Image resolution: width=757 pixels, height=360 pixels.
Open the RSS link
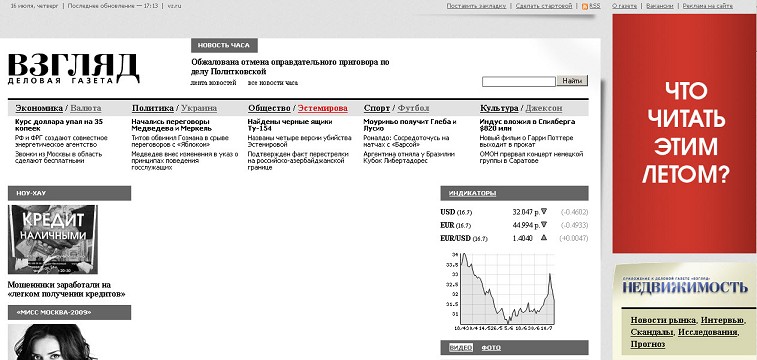[x=595, y=6]
